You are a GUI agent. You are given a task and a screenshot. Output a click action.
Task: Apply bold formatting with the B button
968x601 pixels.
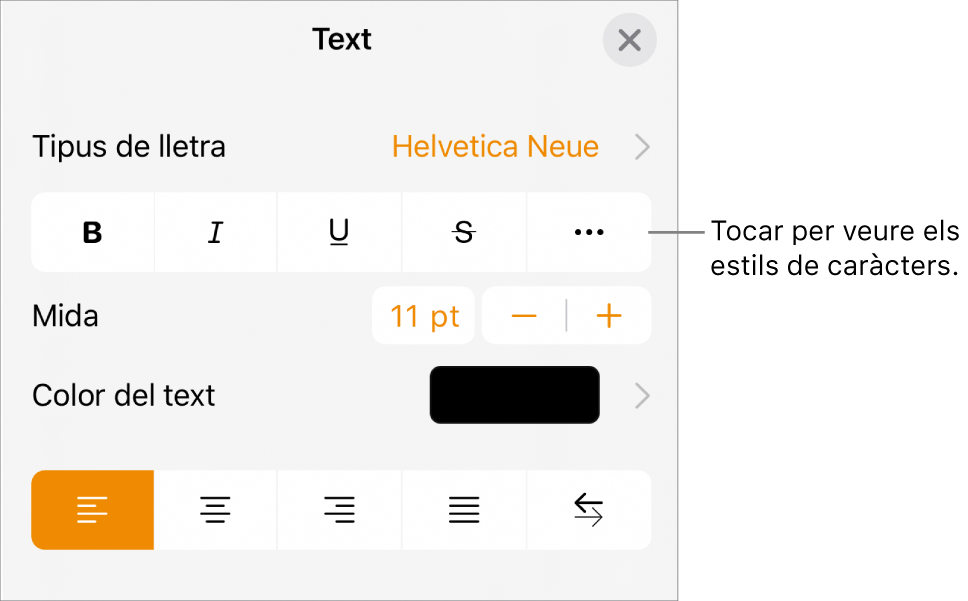(92, 232)
